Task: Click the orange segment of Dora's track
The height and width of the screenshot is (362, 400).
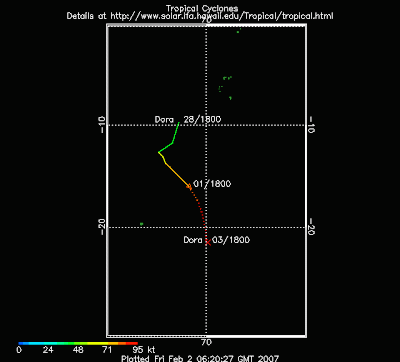Action: tap(177, 174)
